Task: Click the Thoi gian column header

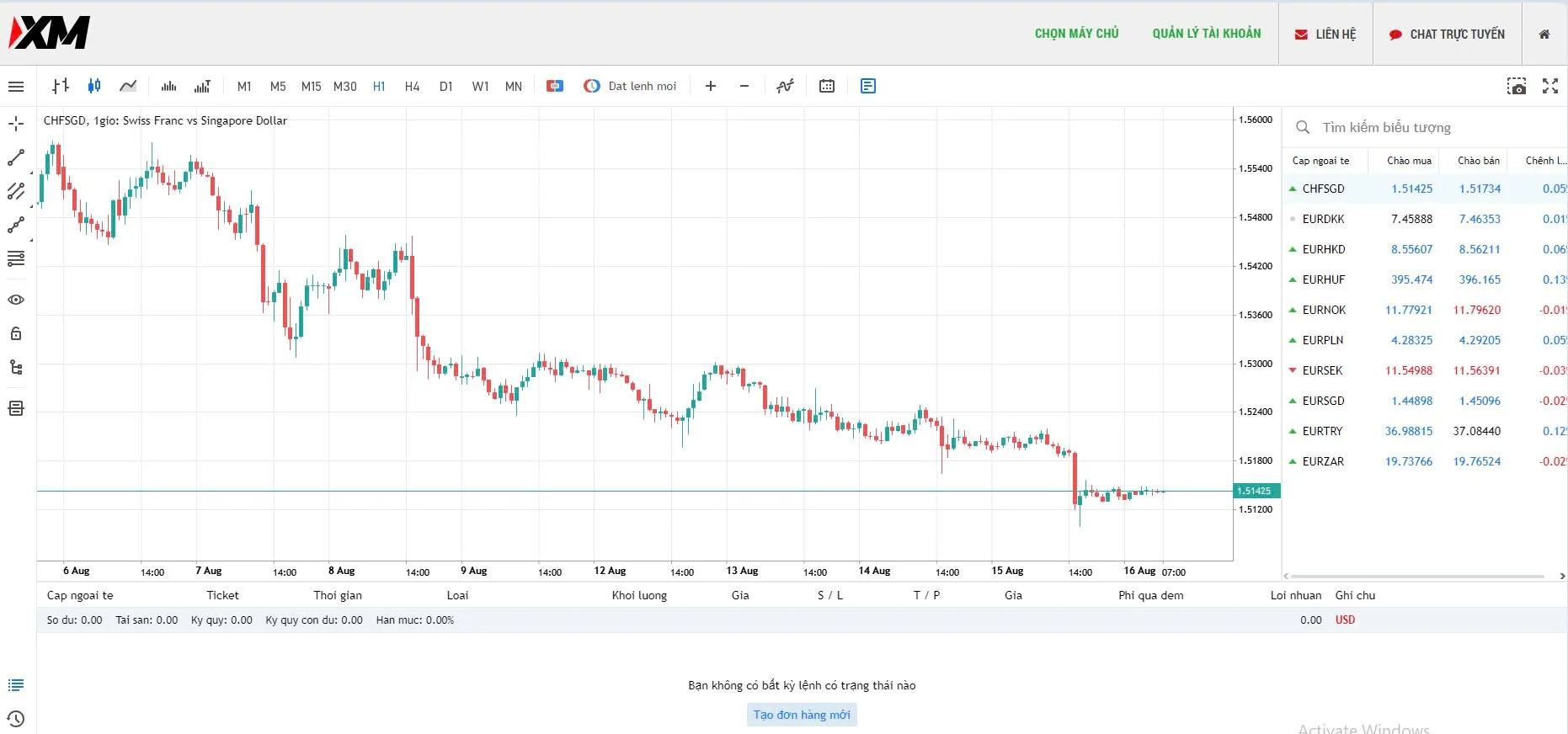Action: (338, 595)
